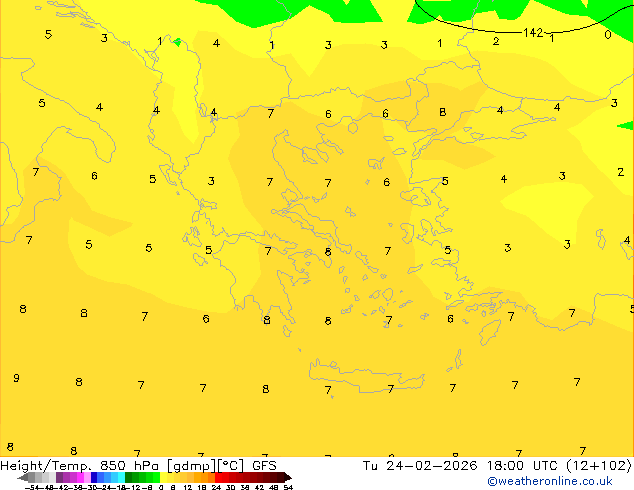Screen dimensions: 634x490
Task: Pick the cyan legend color near -18
Action: point(121,477)
